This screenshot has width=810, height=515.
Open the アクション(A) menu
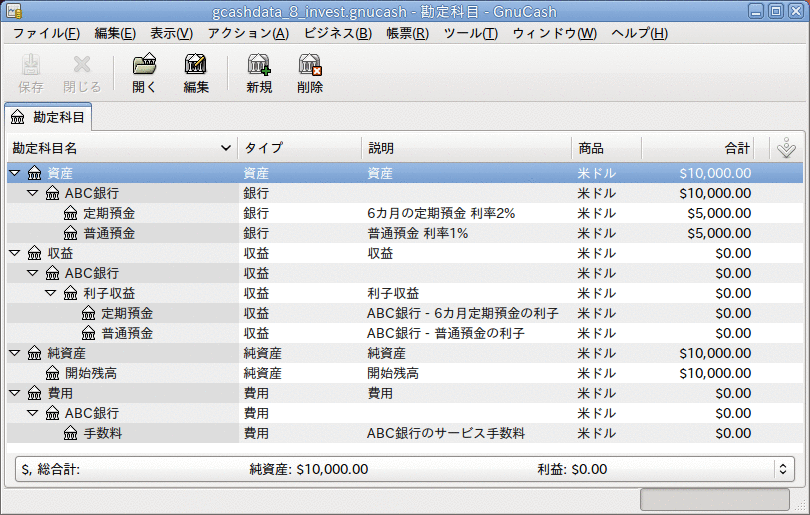[248, 34]
